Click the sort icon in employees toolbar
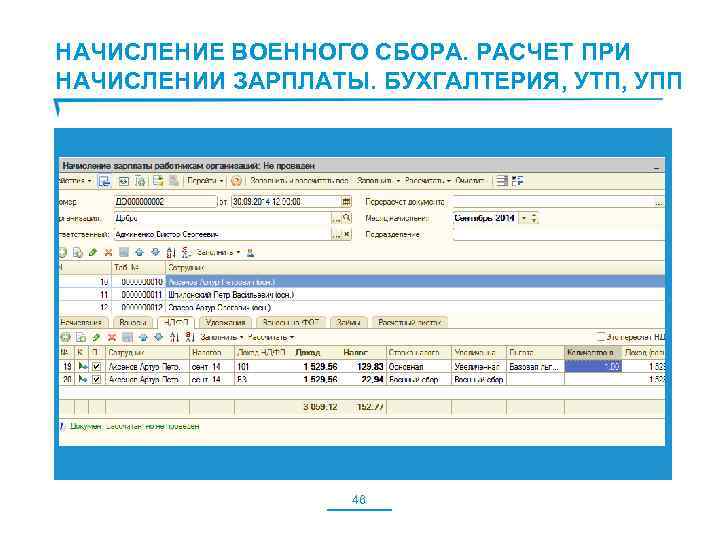This screenshot has height=540, width=720. click(x=171, y=253)
